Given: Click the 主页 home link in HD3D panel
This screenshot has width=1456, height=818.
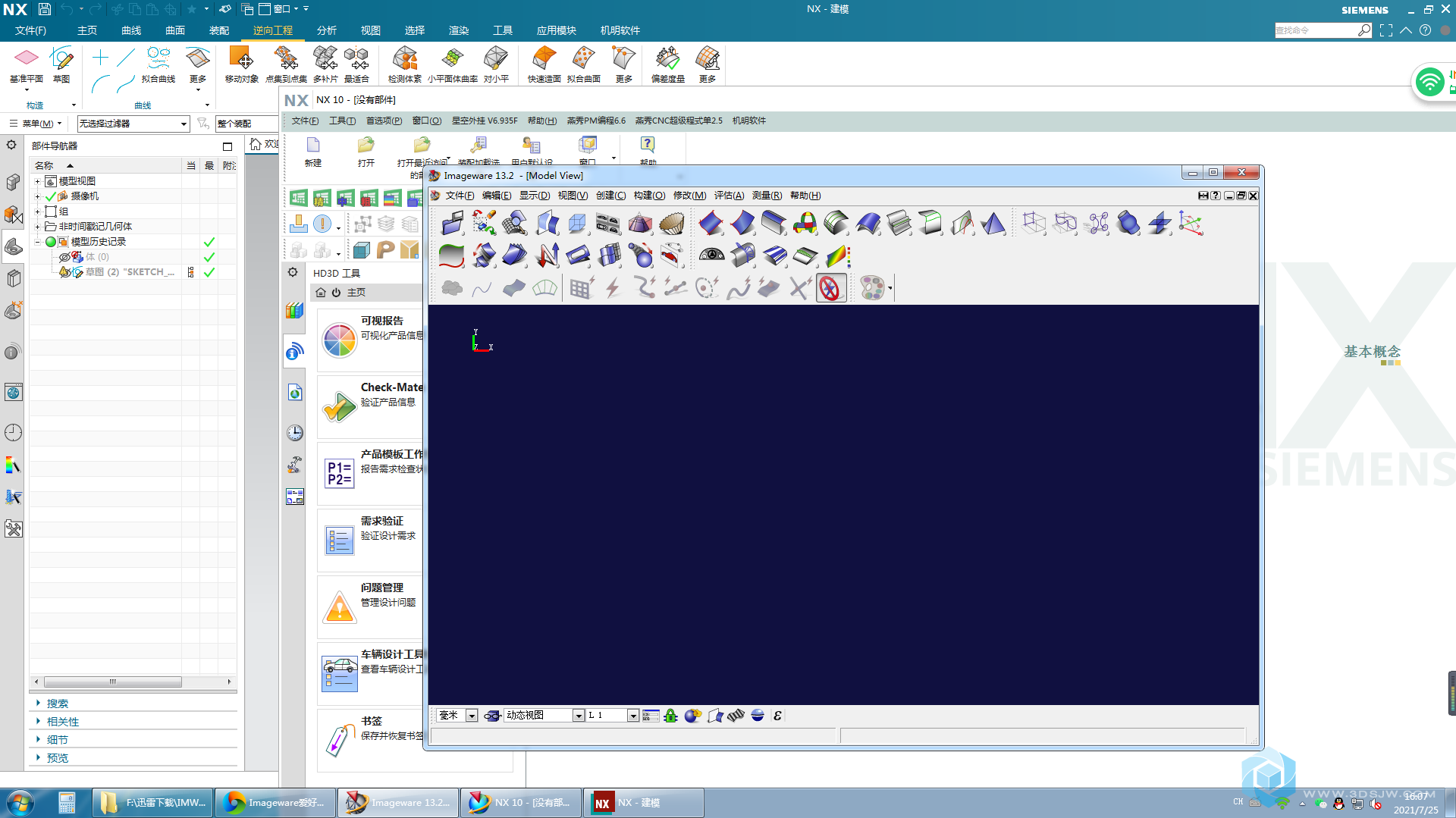Looking at the screenshot, I should point(356,293).
